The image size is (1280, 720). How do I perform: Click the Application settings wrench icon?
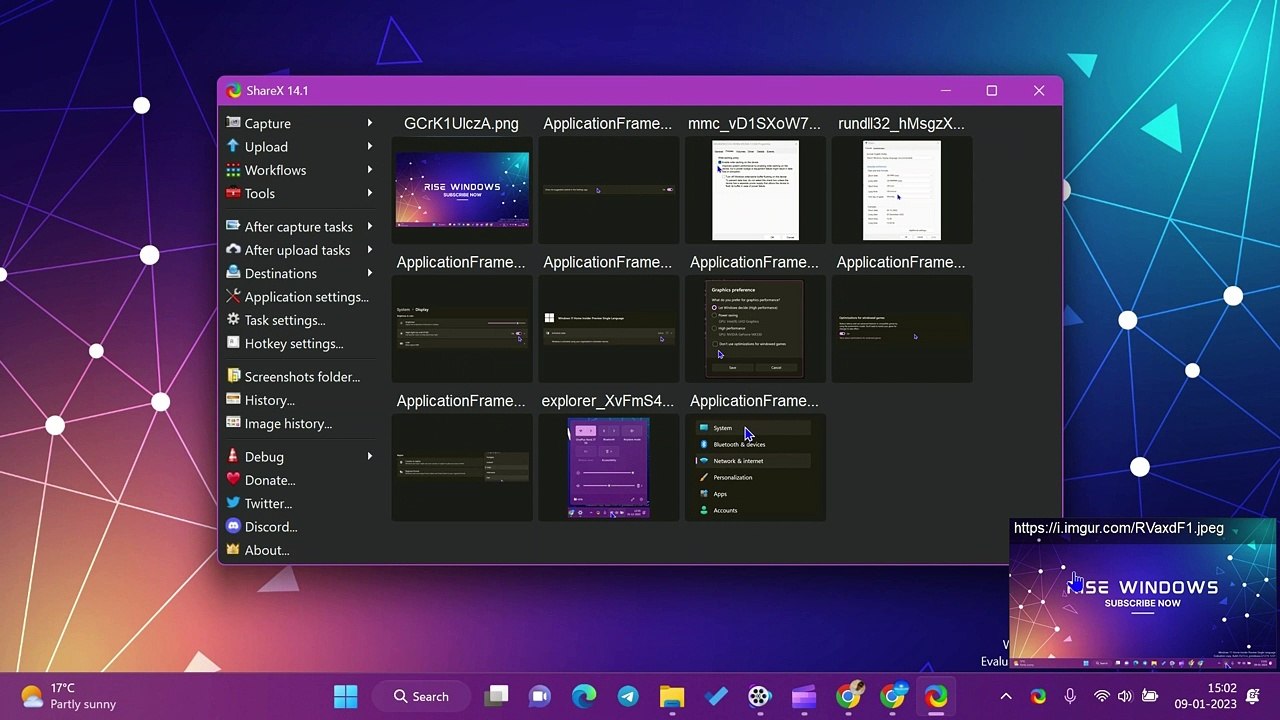point(233,297)
